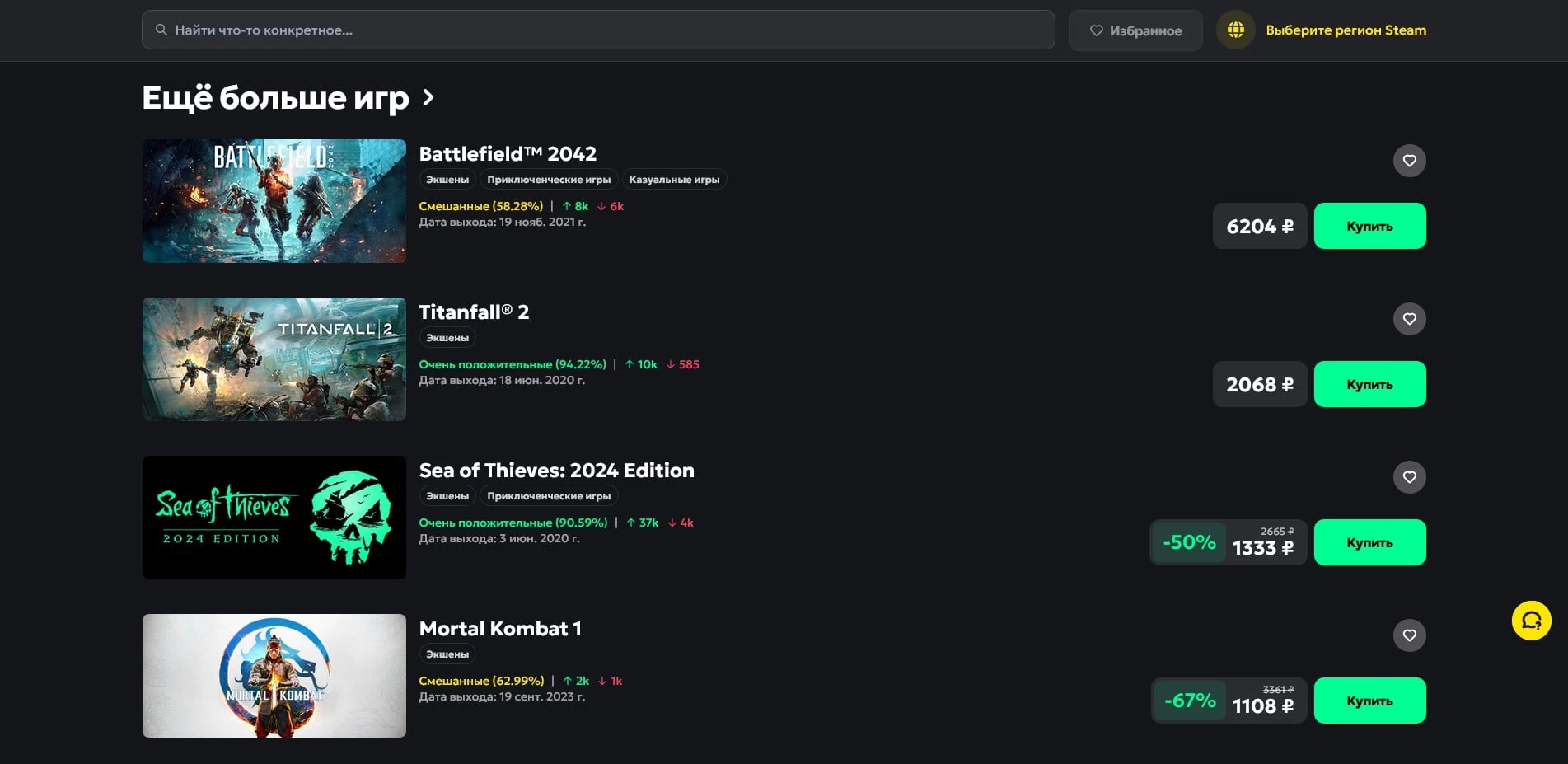Open the Titanfall 2 title link

point(474,312)
